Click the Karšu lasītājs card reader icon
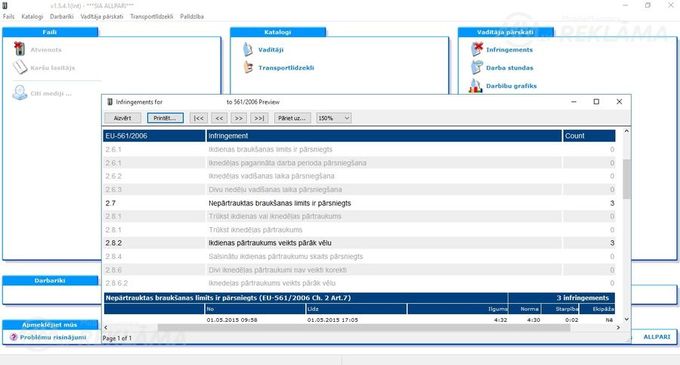This screenshot has width=680, height=365. point(20,67)
